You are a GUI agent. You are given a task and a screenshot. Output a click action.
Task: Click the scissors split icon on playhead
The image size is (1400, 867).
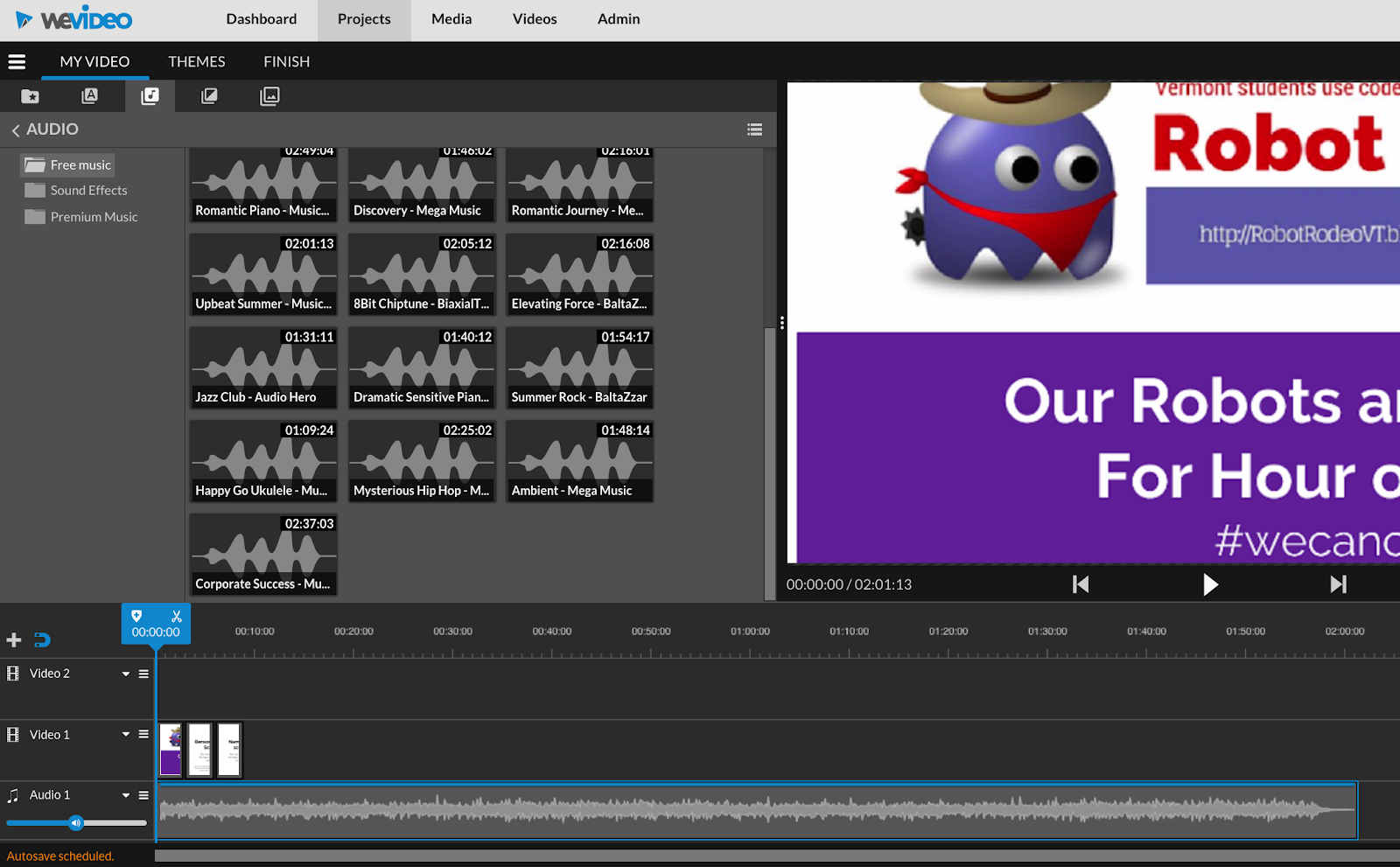coord(177,617)
